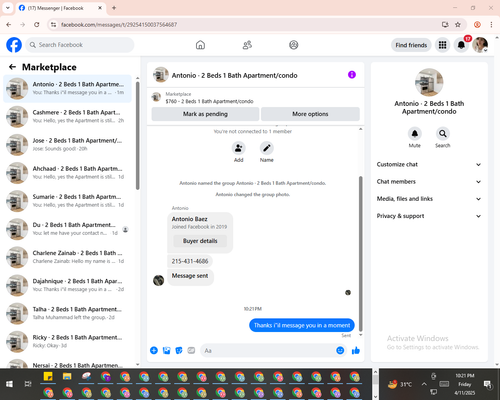The height and width of the screenshot is (400, 500).
Task: Open the Cashmere conversation
Action: [67, 117]
